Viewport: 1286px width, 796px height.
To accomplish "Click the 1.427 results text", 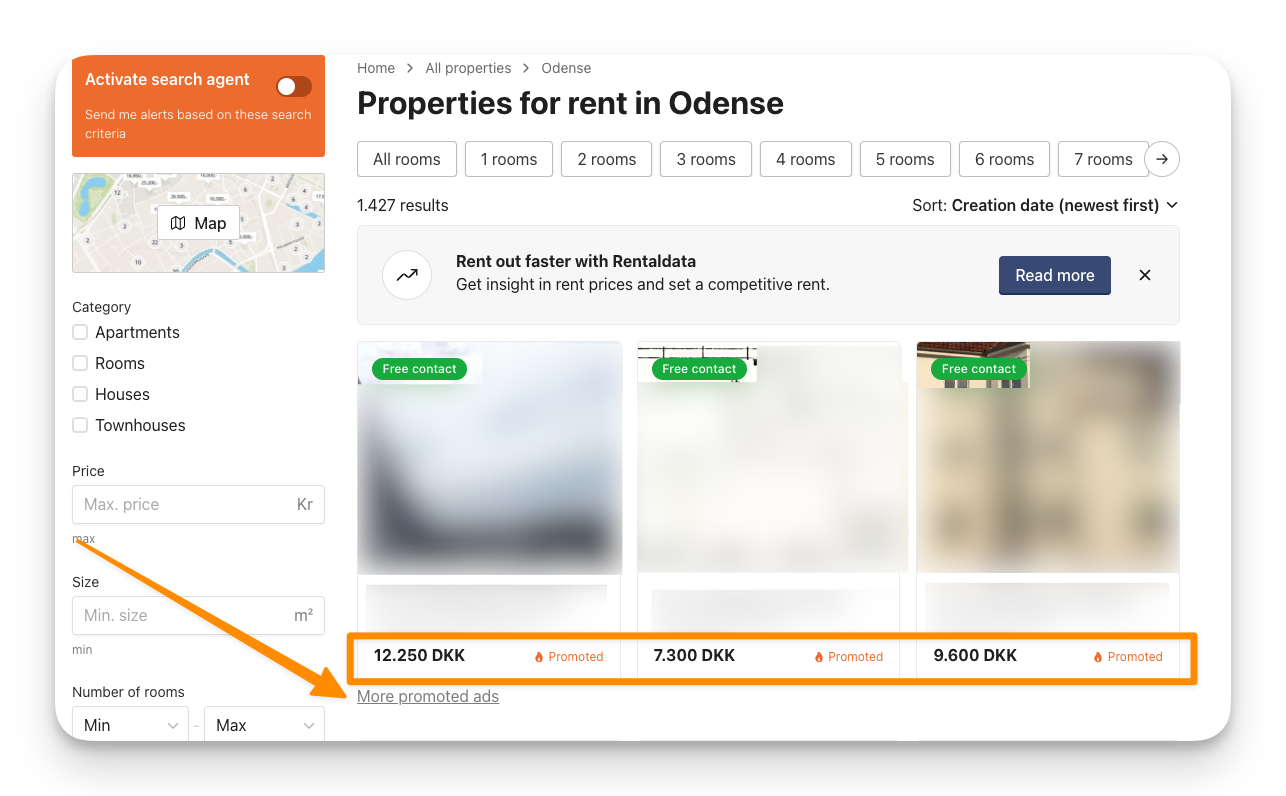I will pos(403,205).
